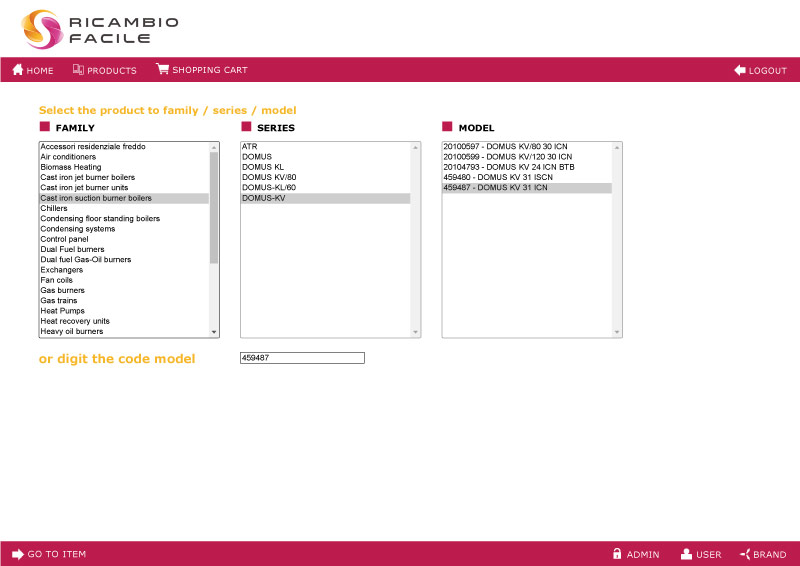This screenshot has width=800, height=566.
Task: Select family Chillers
Action: coord(124,208)
